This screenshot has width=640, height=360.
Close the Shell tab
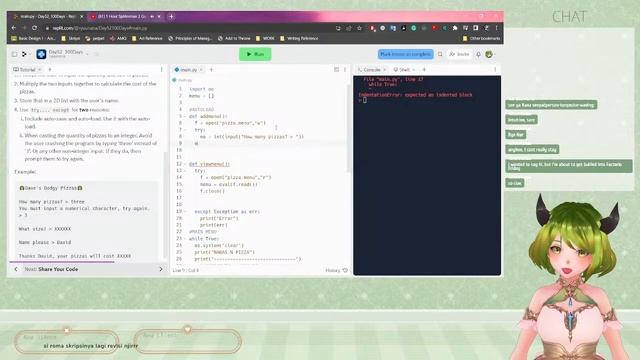pyautogui.click(x=414, y=70)
